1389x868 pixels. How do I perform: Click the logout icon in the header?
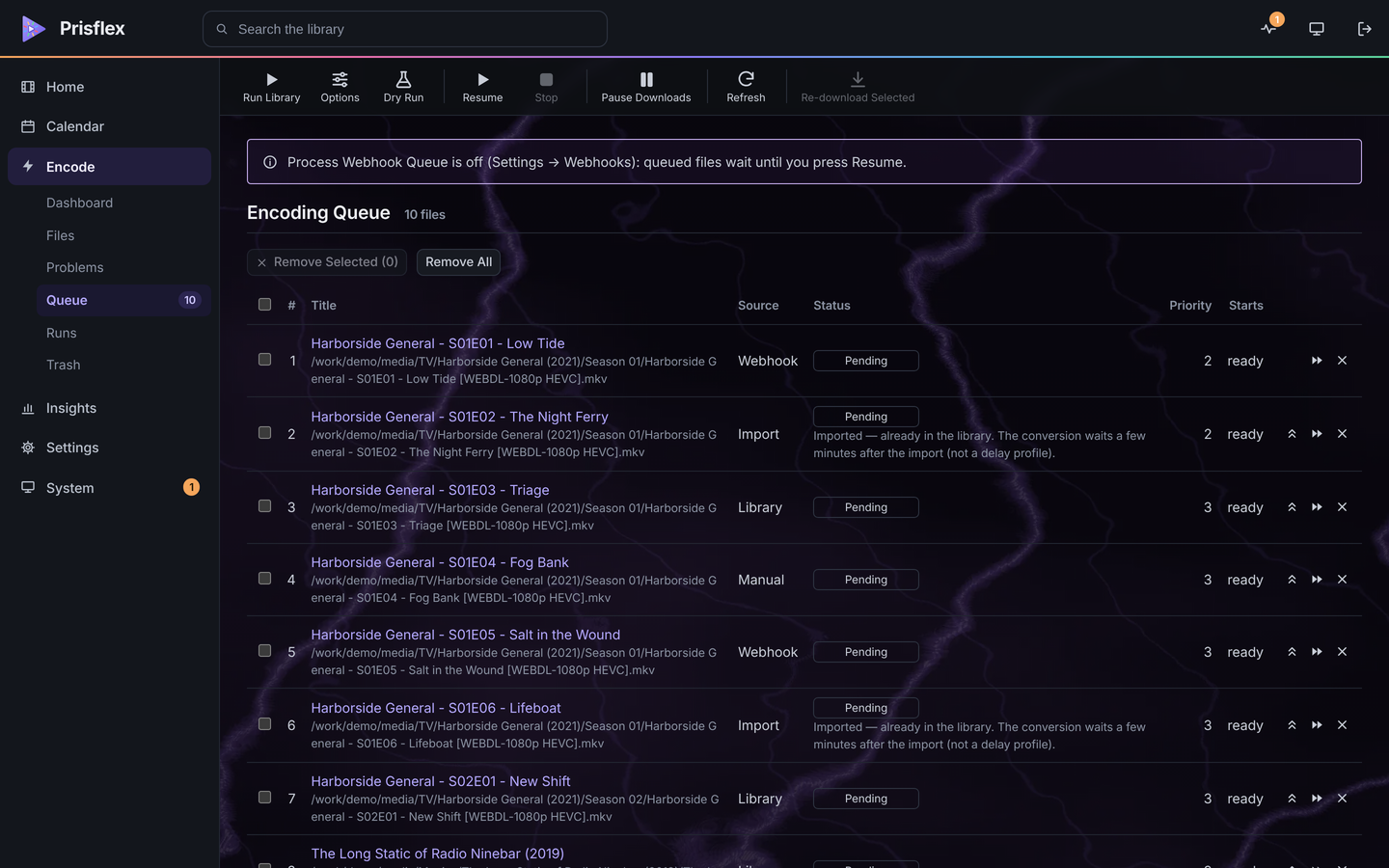[1364, 29]
